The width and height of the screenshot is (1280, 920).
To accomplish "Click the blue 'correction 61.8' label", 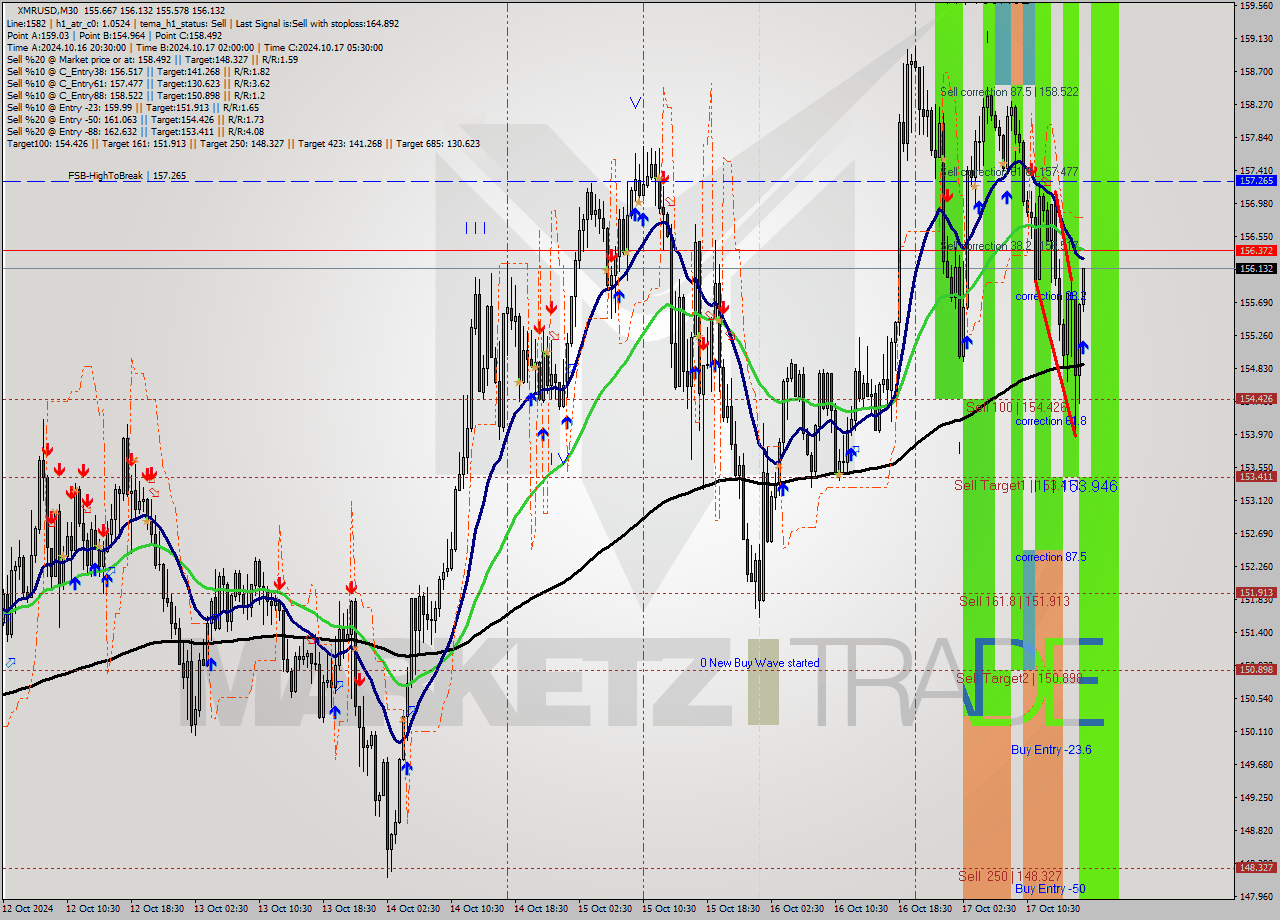I will tap(1051, 421).
